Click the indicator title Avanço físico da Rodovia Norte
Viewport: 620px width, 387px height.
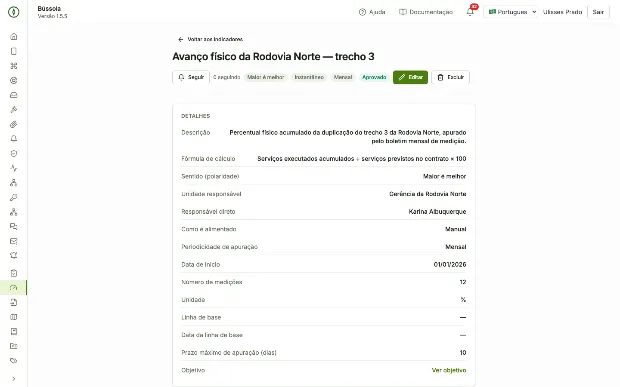pyautogui.click(x=273, y=57)
